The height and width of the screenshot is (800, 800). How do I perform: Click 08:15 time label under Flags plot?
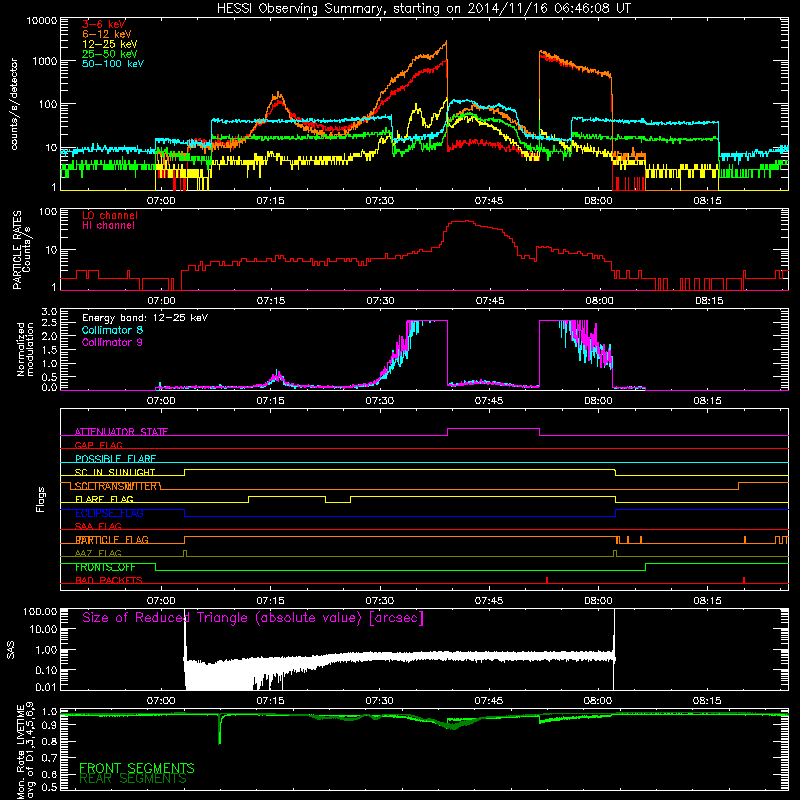[707, 601]
